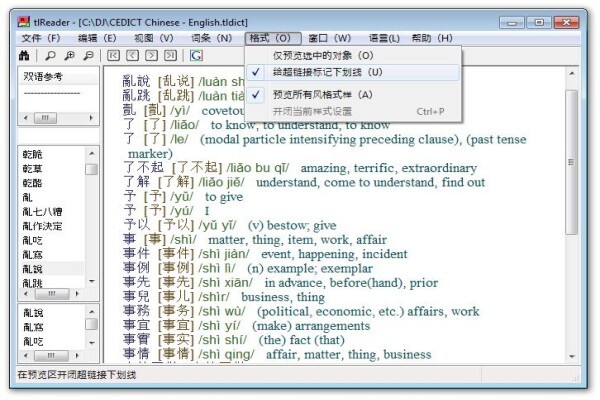Screen dimensions: 600x400
Task: Go to next entry navigation icon
Action: tap(151, 56)
